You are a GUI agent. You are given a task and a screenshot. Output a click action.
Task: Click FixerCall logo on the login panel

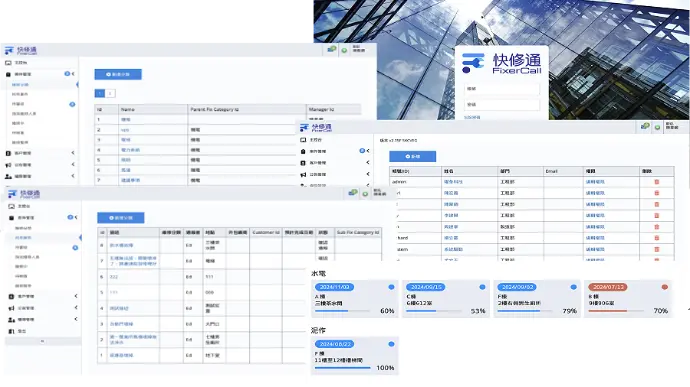click(502, 63)
